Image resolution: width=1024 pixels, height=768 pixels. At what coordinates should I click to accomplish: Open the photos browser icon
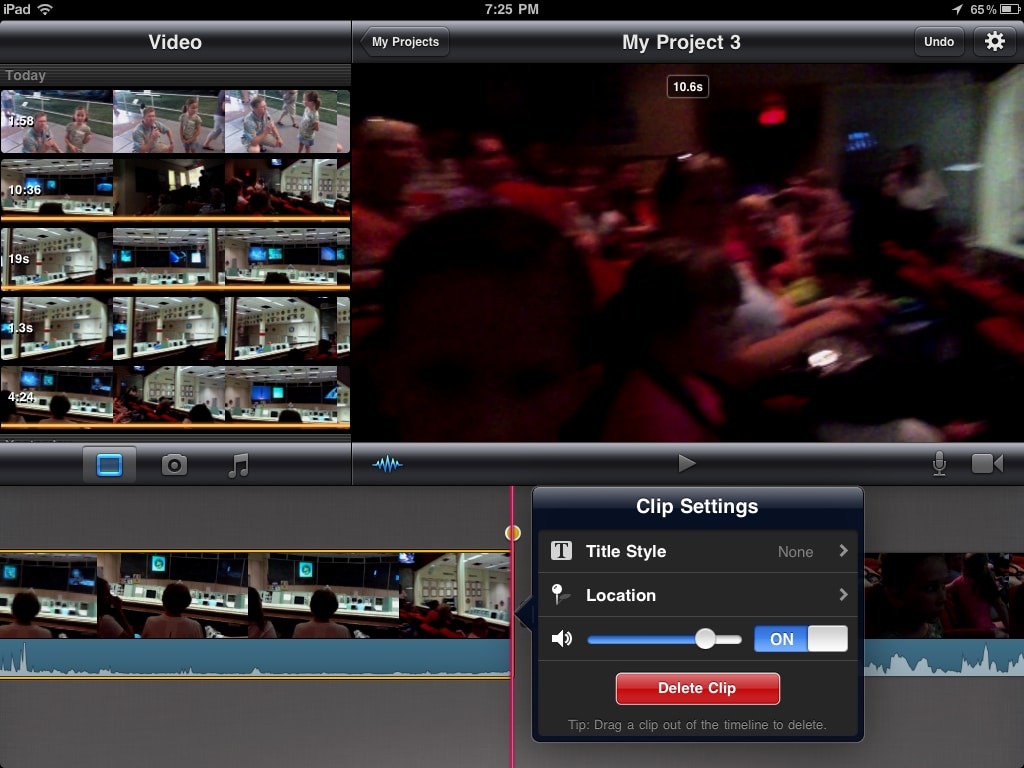[x=175, y=464]
